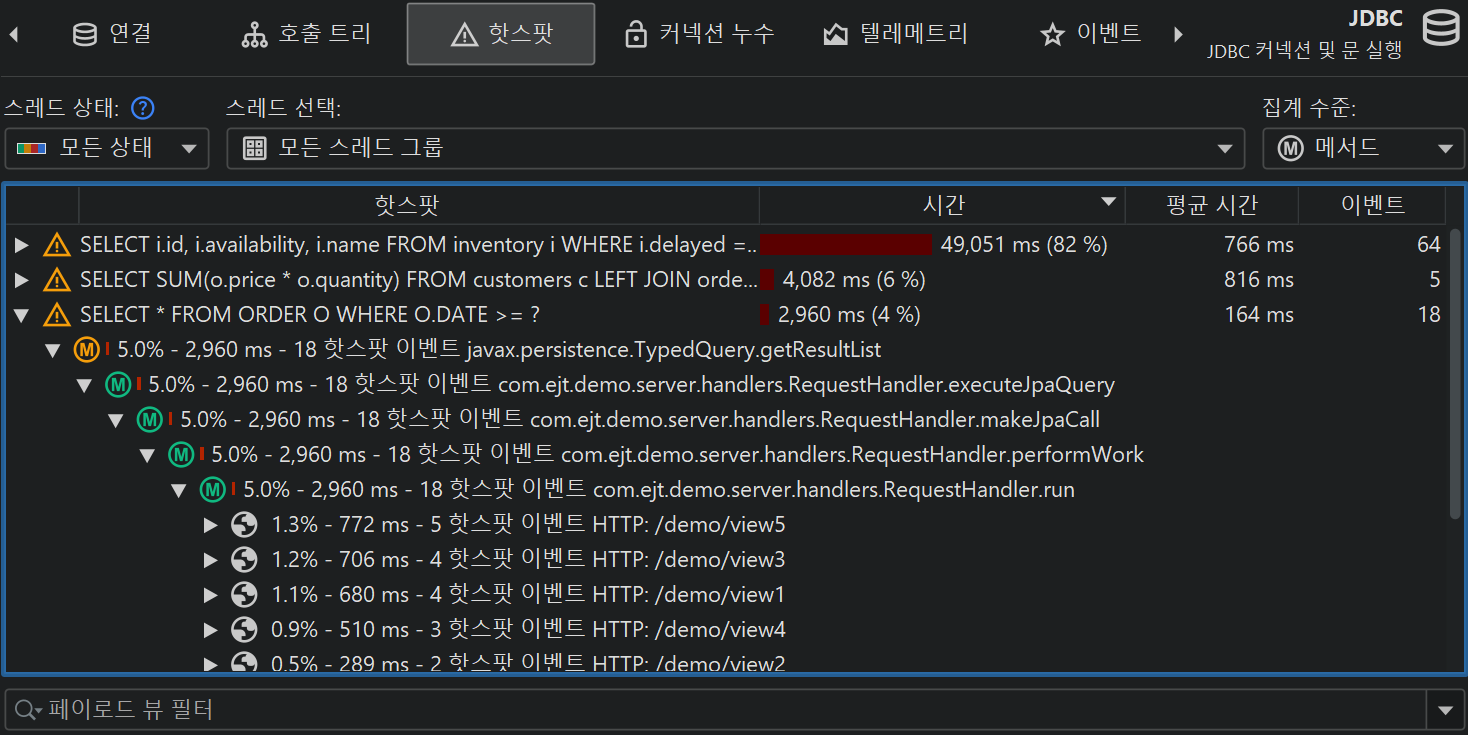1468x735 pixels.
Task: Collapse the TypedQuery.getResultList node
Action: pos(54,350)
